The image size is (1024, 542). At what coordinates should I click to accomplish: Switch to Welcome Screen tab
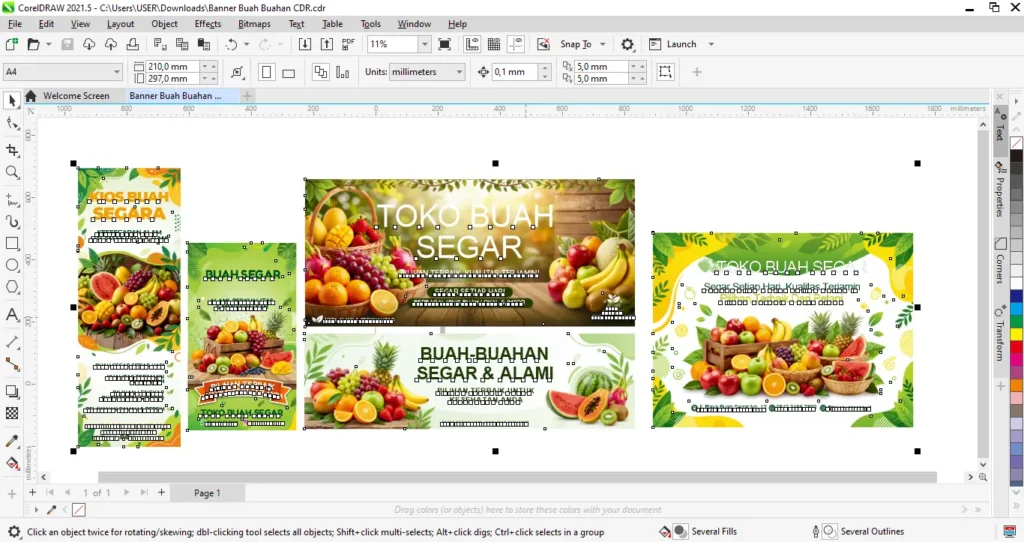pos(76,96)
